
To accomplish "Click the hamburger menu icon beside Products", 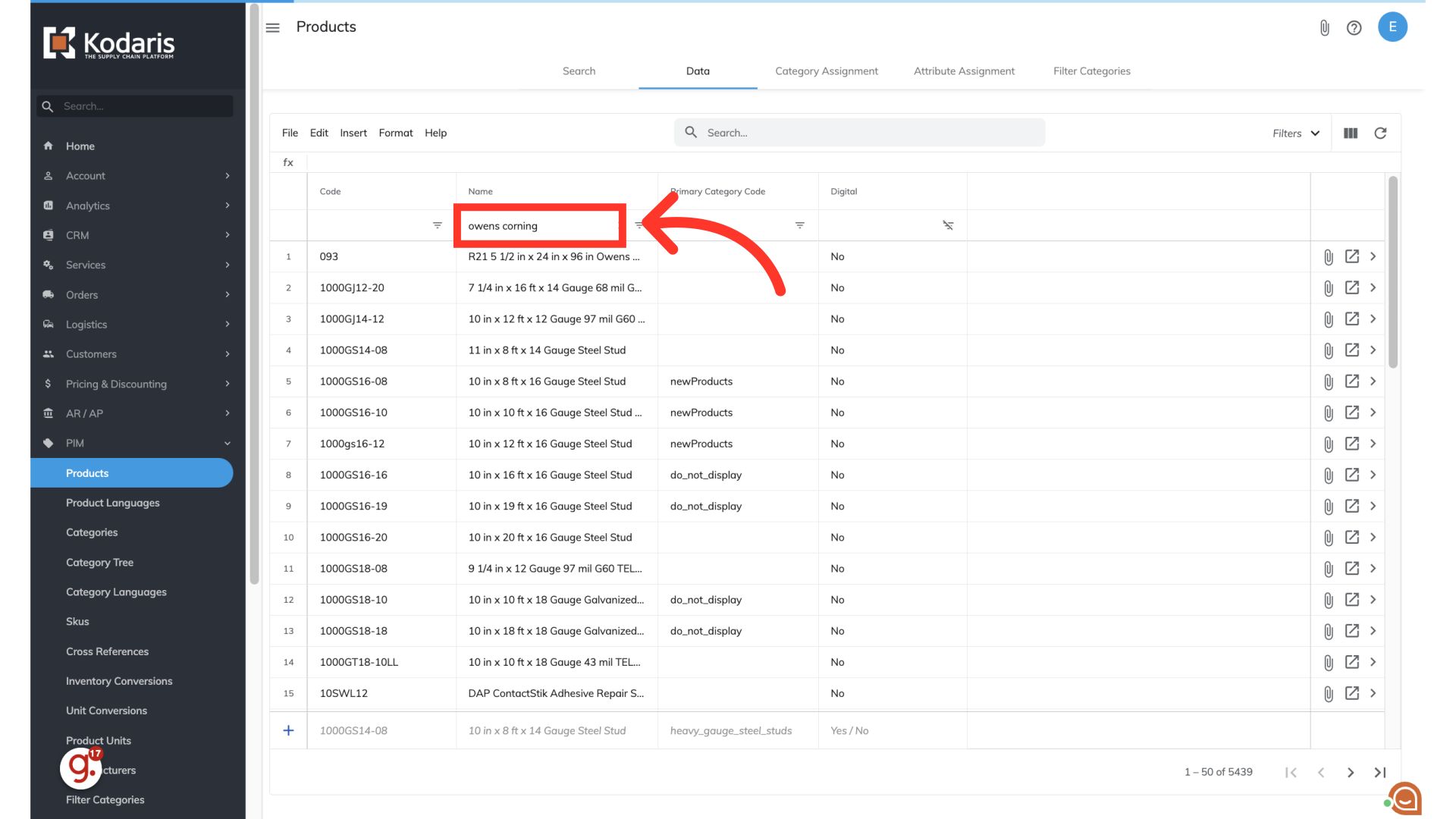I will [273, 27].
